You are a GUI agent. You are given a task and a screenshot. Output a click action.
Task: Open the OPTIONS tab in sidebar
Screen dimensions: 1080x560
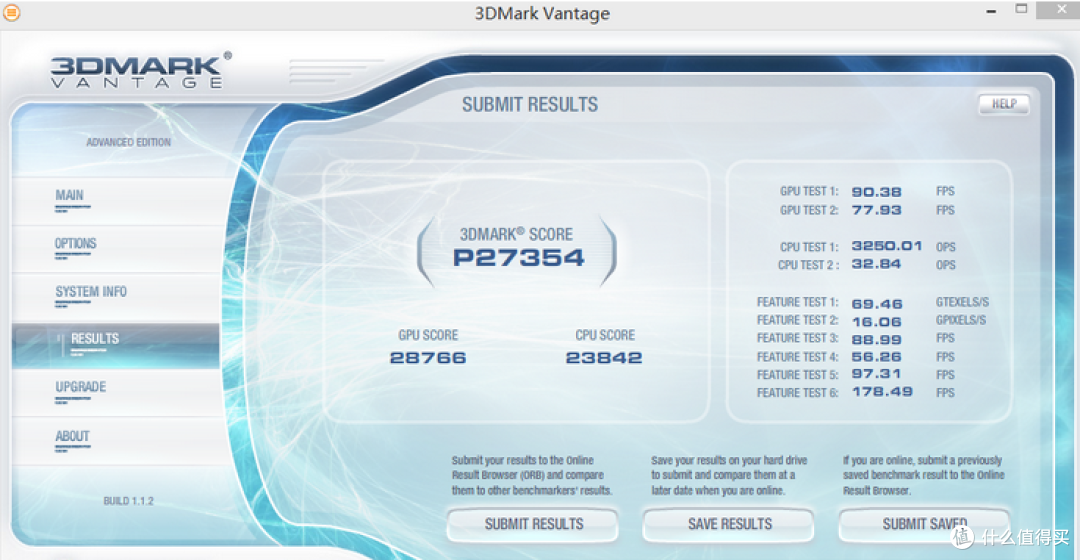(116, 248)
